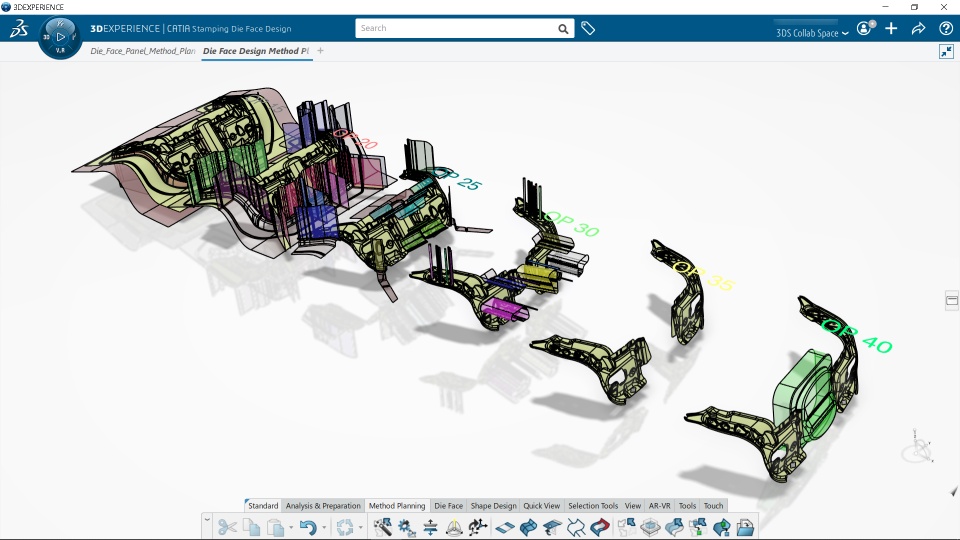Add a new tab with plus button
This screenshot has height=540, width=960.
pos(320,51)
